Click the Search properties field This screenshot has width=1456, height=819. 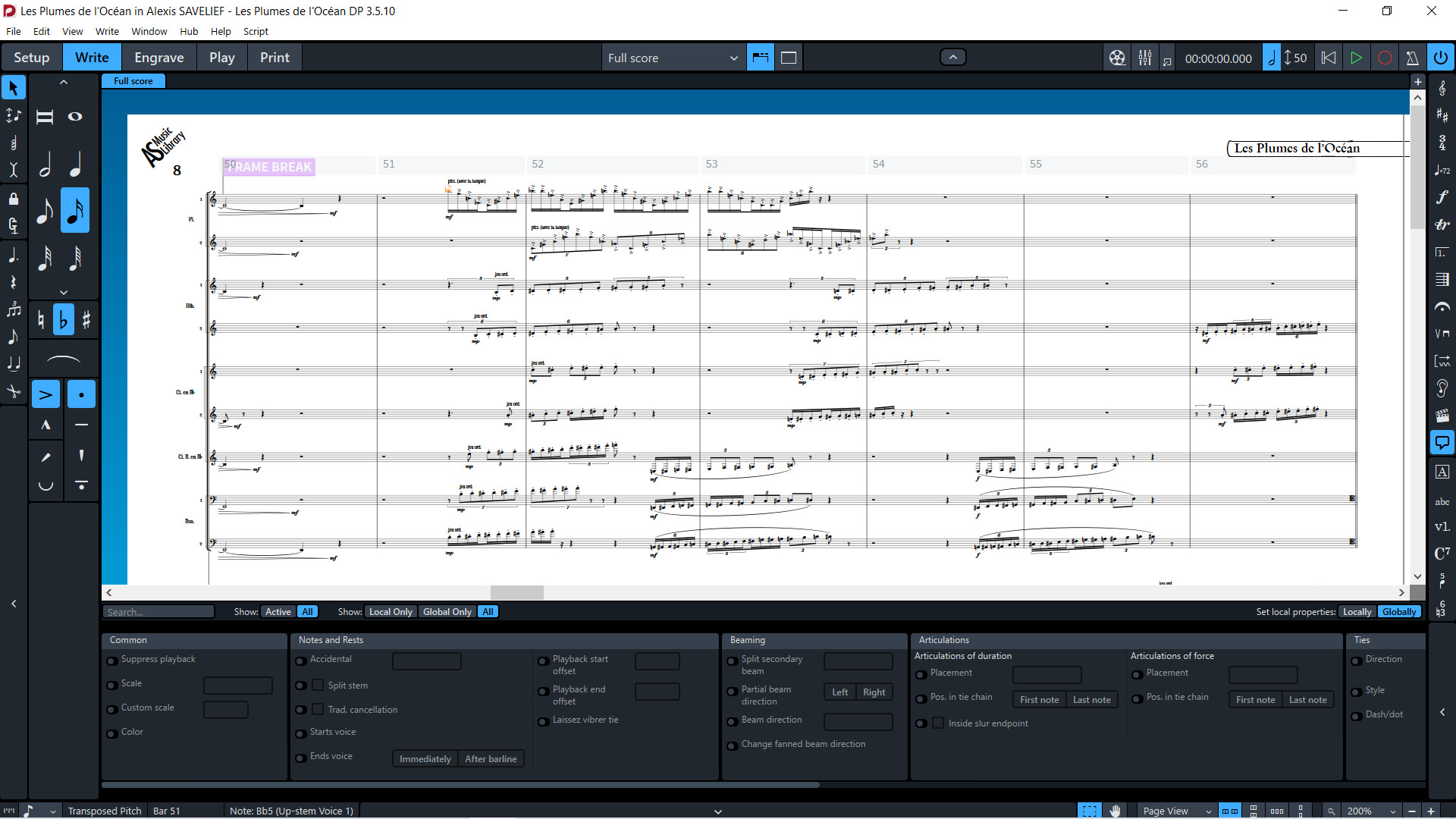[x=158, y=612]
